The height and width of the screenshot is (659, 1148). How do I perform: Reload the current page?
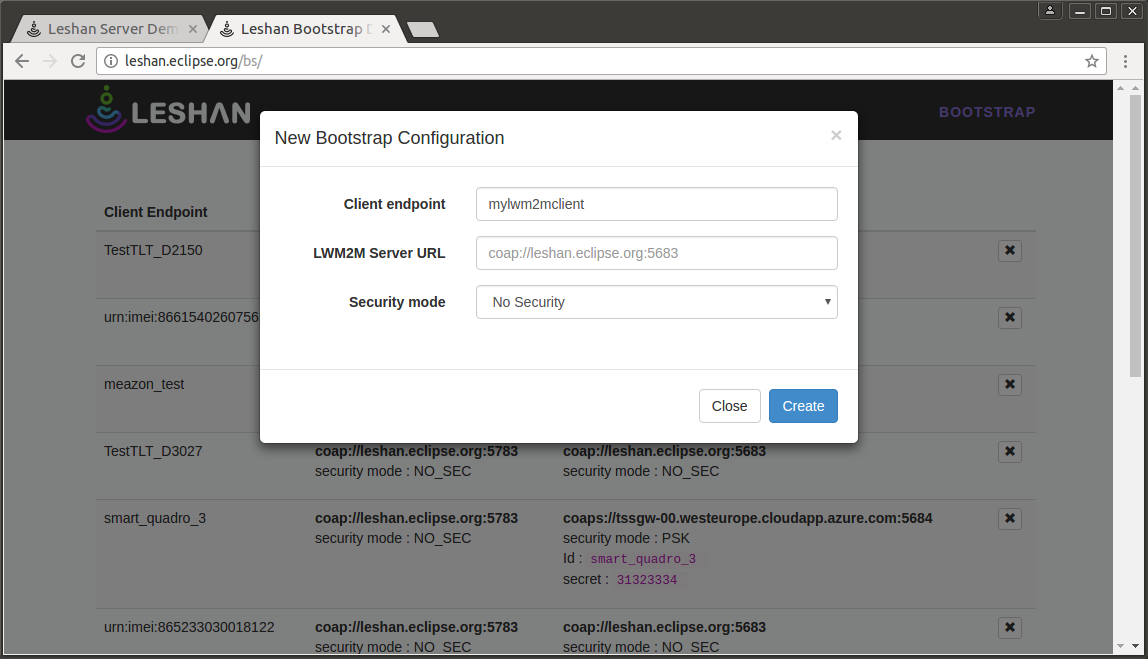[78, 61]
